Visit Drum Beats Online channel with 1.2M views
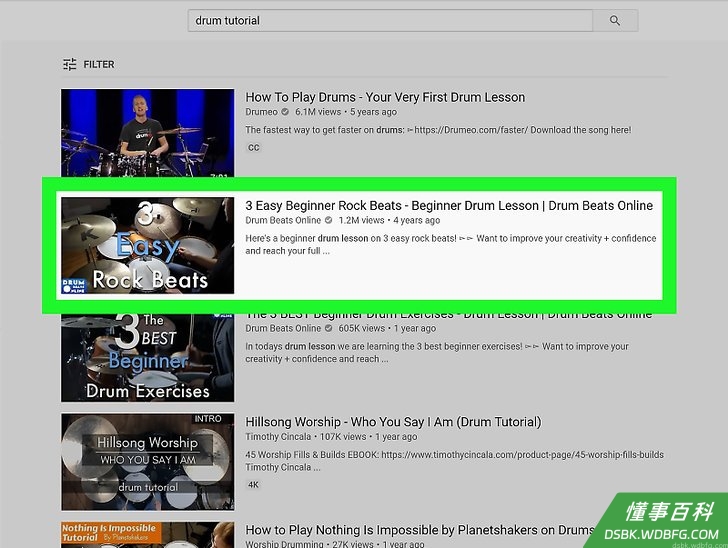Screen dimensions: 728x548 tap(283, 220)
